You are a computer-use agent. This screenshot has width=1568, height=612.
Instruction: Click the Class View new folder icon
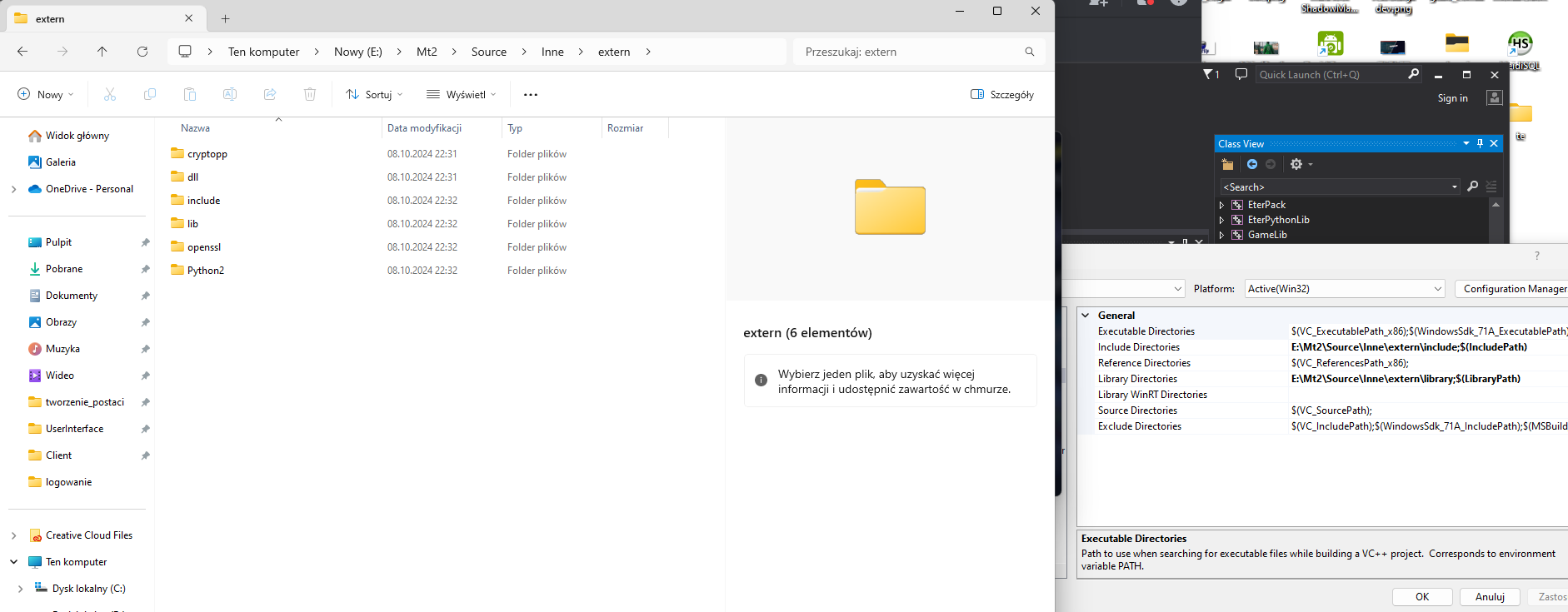pos(1227,165)
